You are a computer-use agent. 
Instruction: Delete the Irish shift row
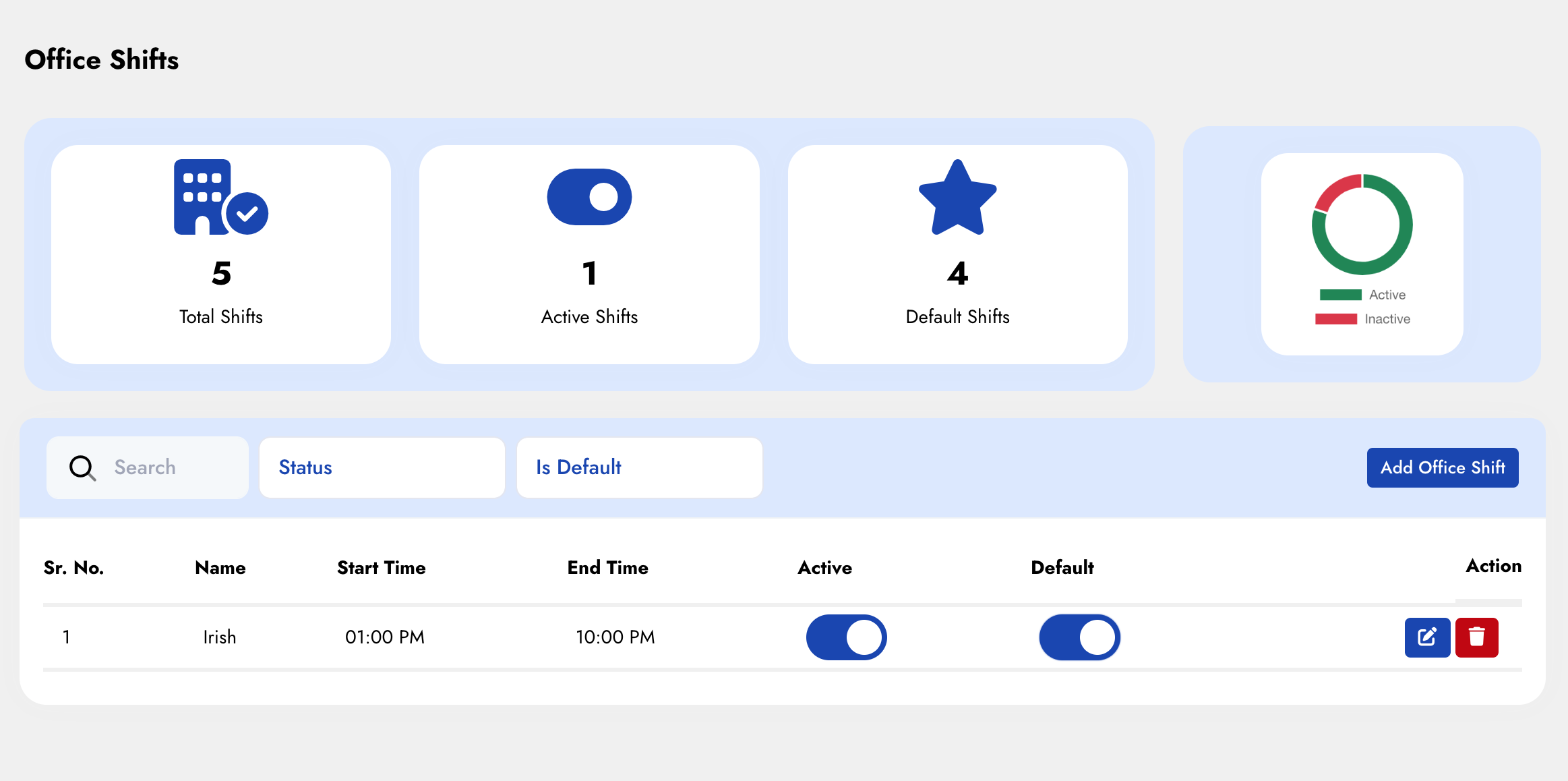point(1476,637)
